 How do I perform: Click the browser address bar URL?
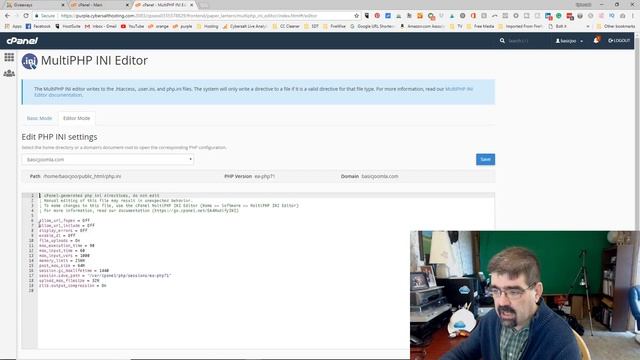[189, 16]
